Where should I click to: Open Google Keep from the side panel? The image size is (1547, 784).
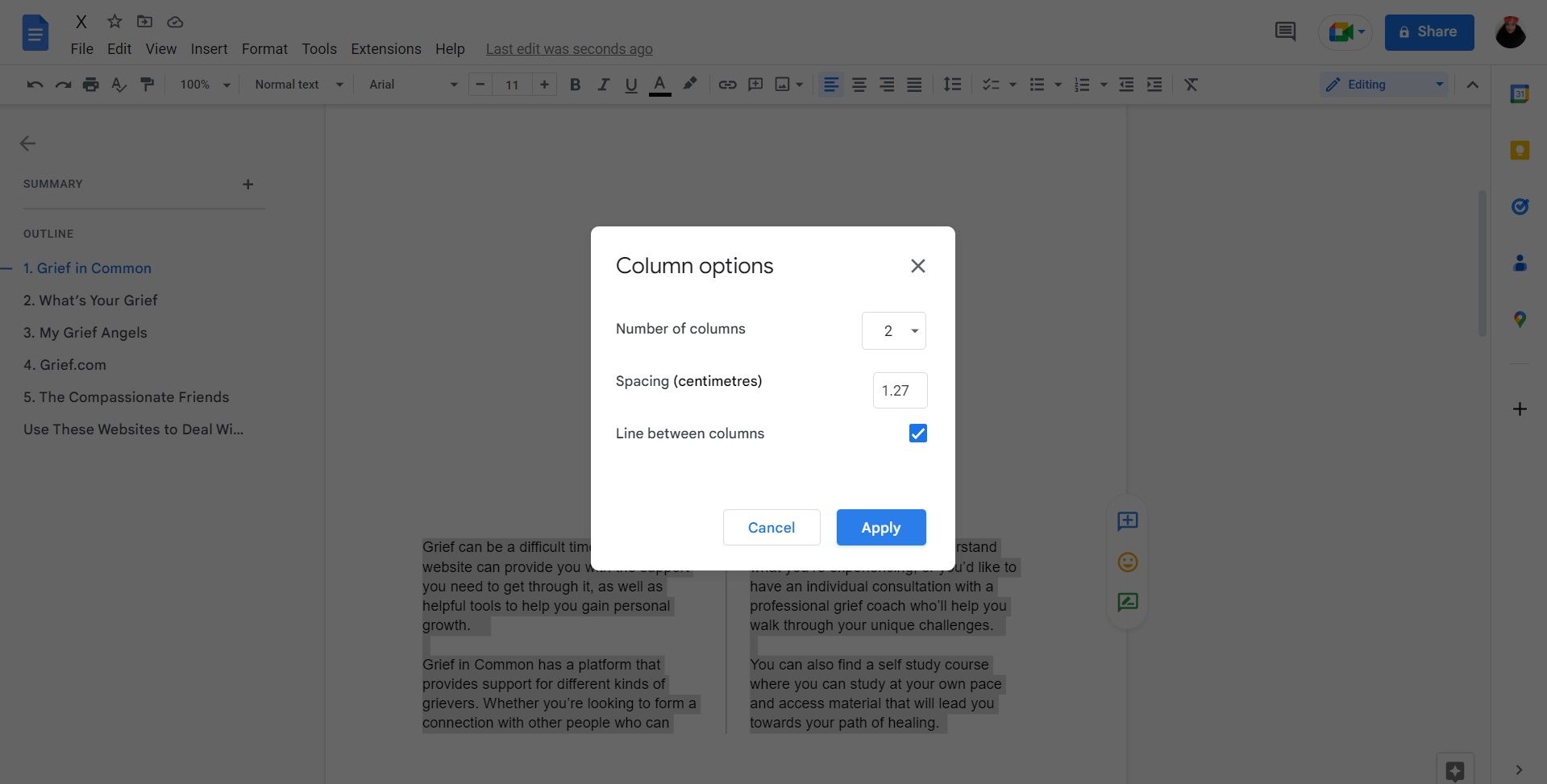pos(1520,150)
